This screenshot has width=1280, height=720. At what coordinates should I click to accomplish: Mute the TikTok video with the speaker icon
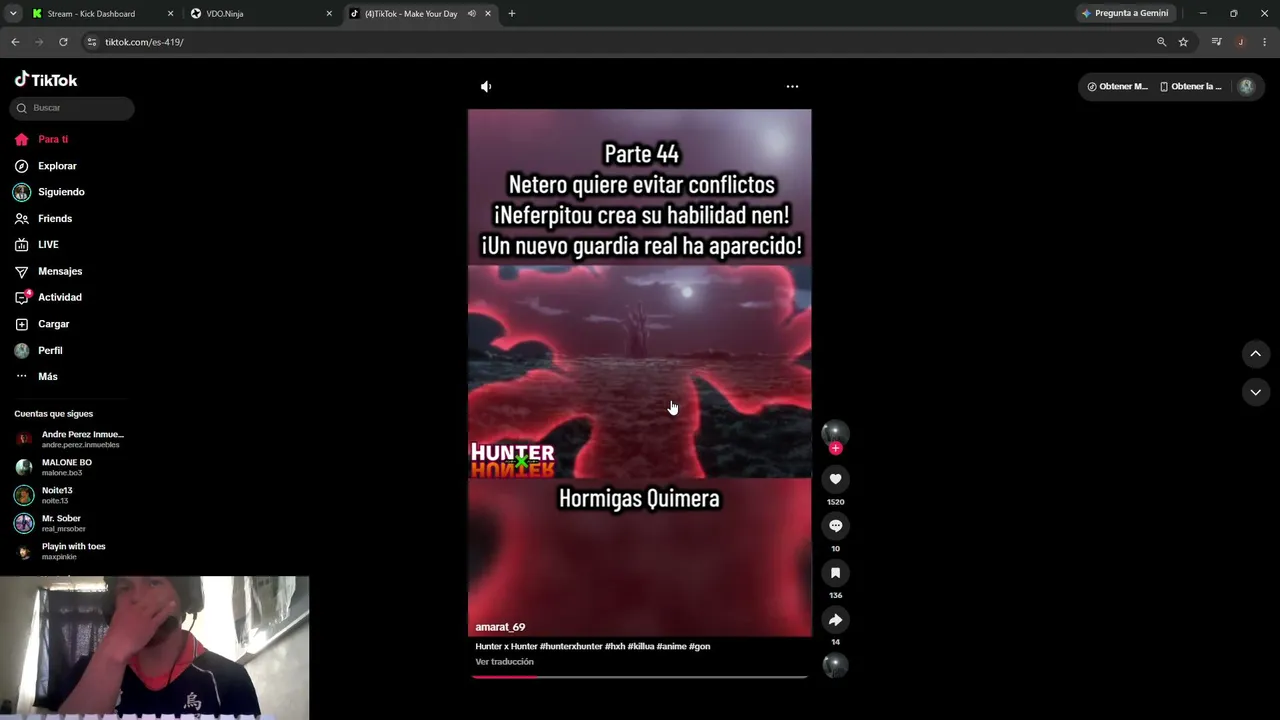click(x=486, y=87)
